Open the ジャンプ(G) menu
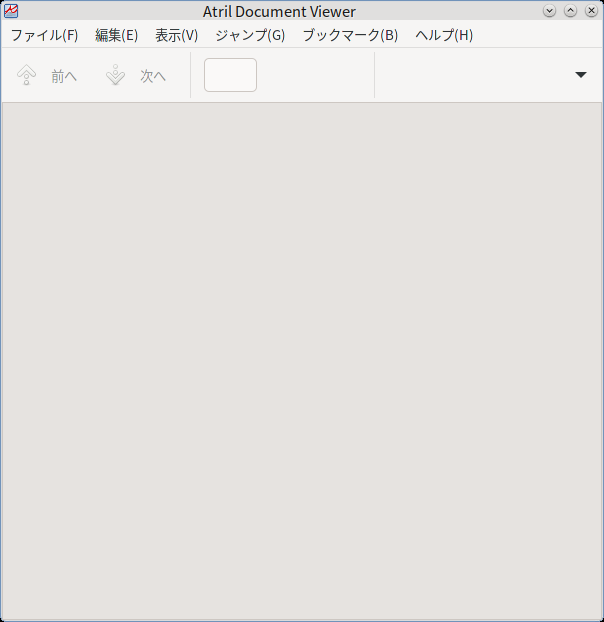The image size is (604, 622). click(x=250, y=35)
